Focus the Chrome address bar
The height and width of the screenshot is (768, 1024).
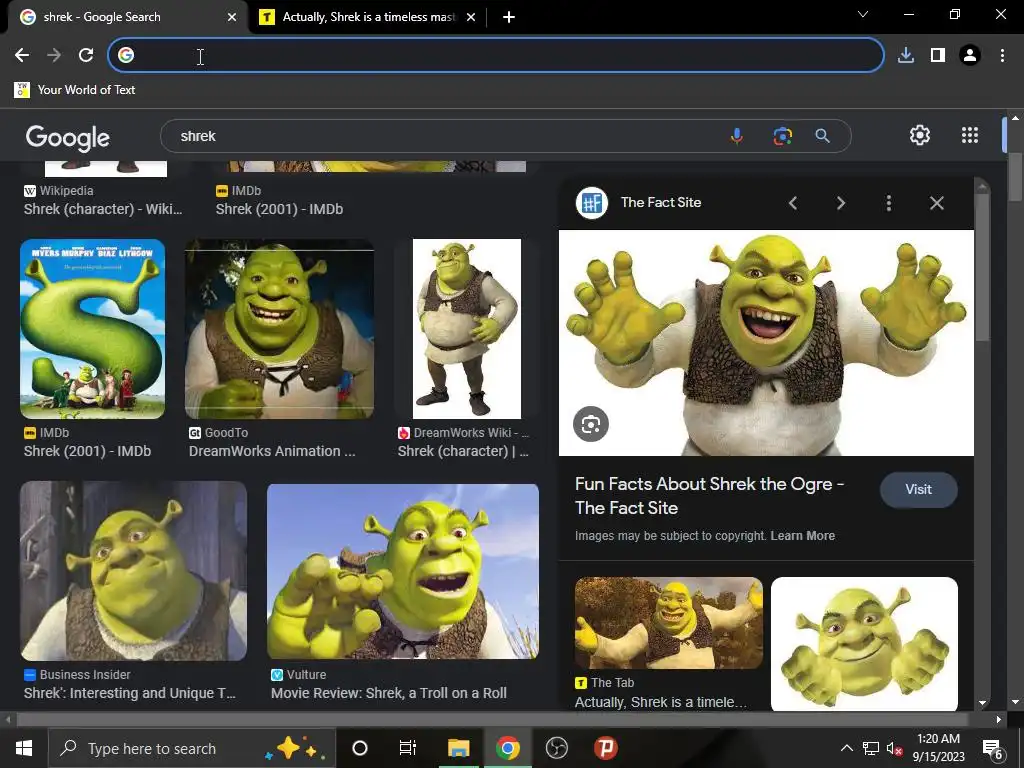(496, 56)
